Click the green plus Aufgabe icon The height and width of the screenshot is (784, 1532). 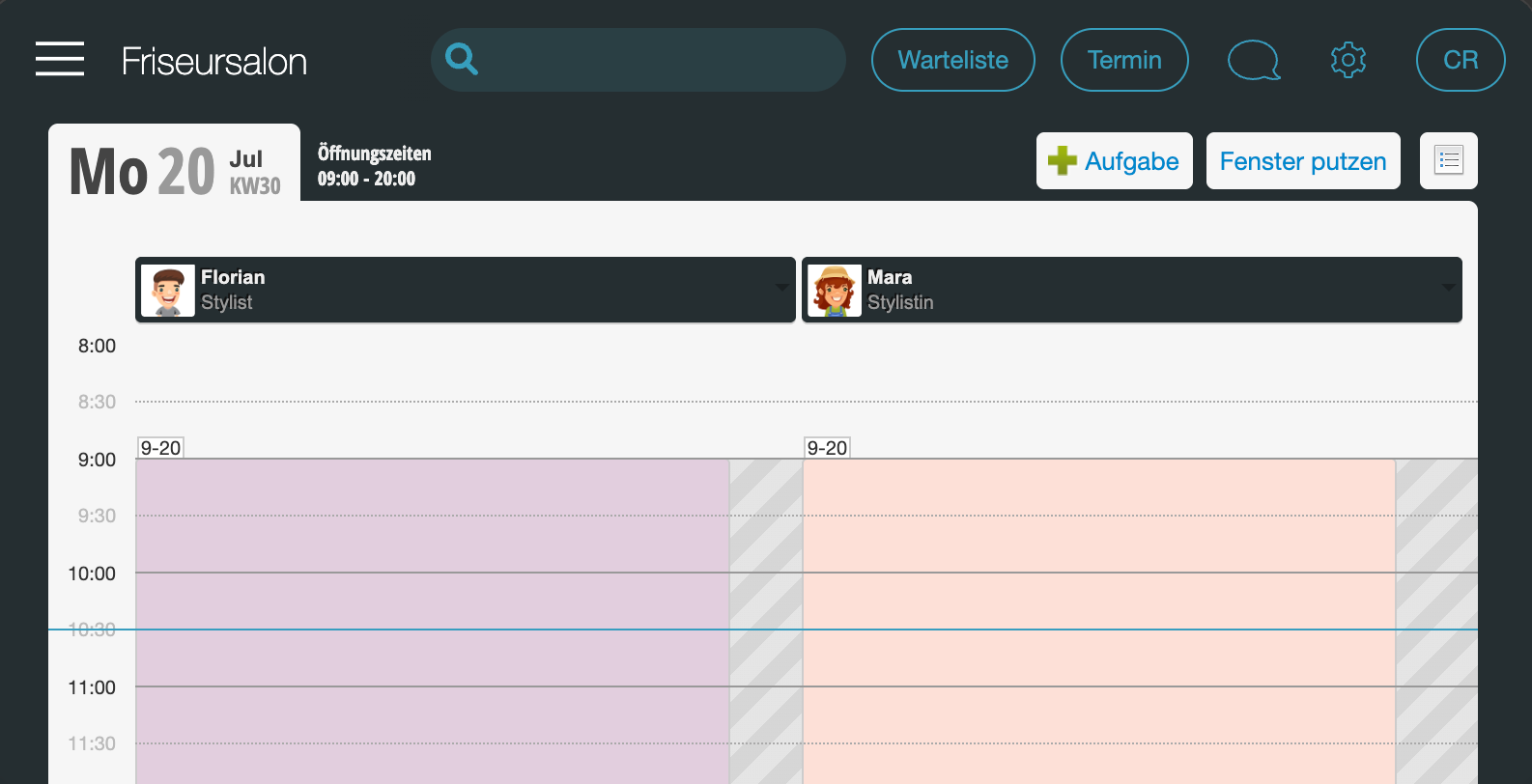(x=1063, y=161)
